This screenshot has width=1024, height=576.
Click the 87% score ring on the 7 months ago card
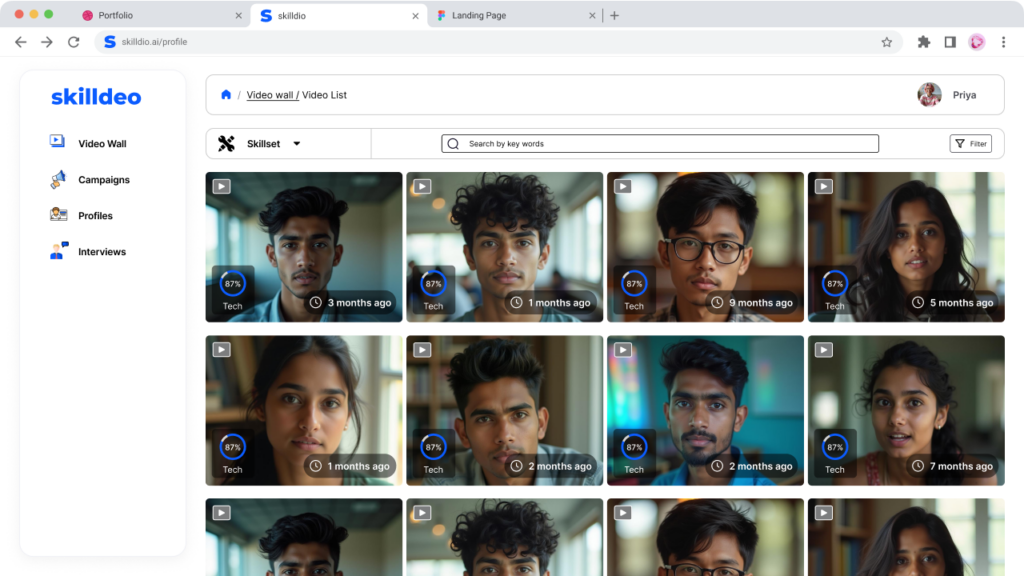(835, 447)
